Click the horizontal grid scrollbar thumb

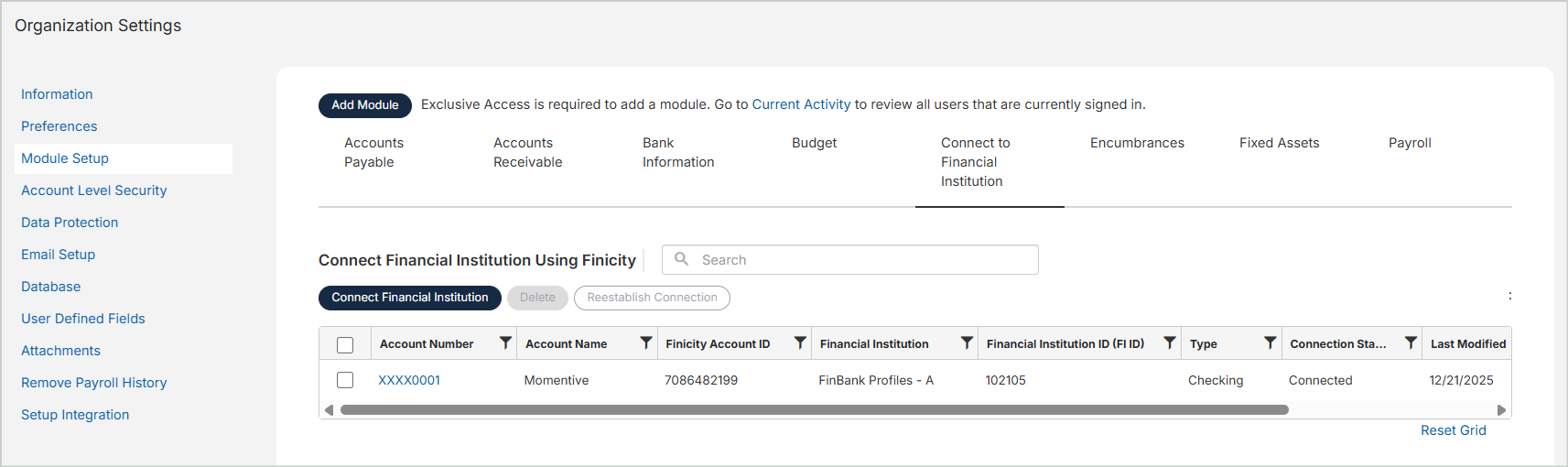[x=815, y=410]
